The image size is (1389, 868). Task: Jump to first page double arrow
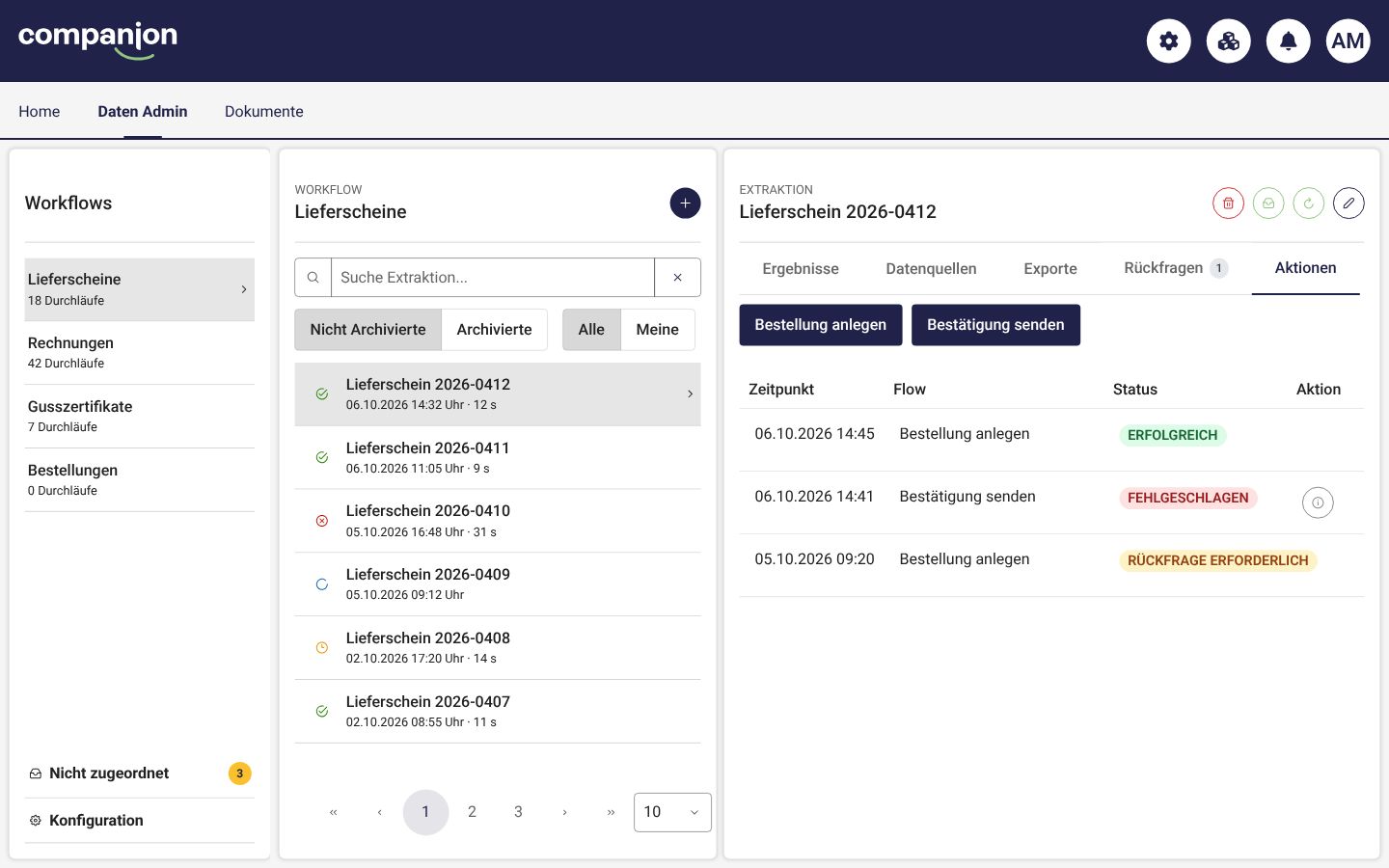point(333,812)
